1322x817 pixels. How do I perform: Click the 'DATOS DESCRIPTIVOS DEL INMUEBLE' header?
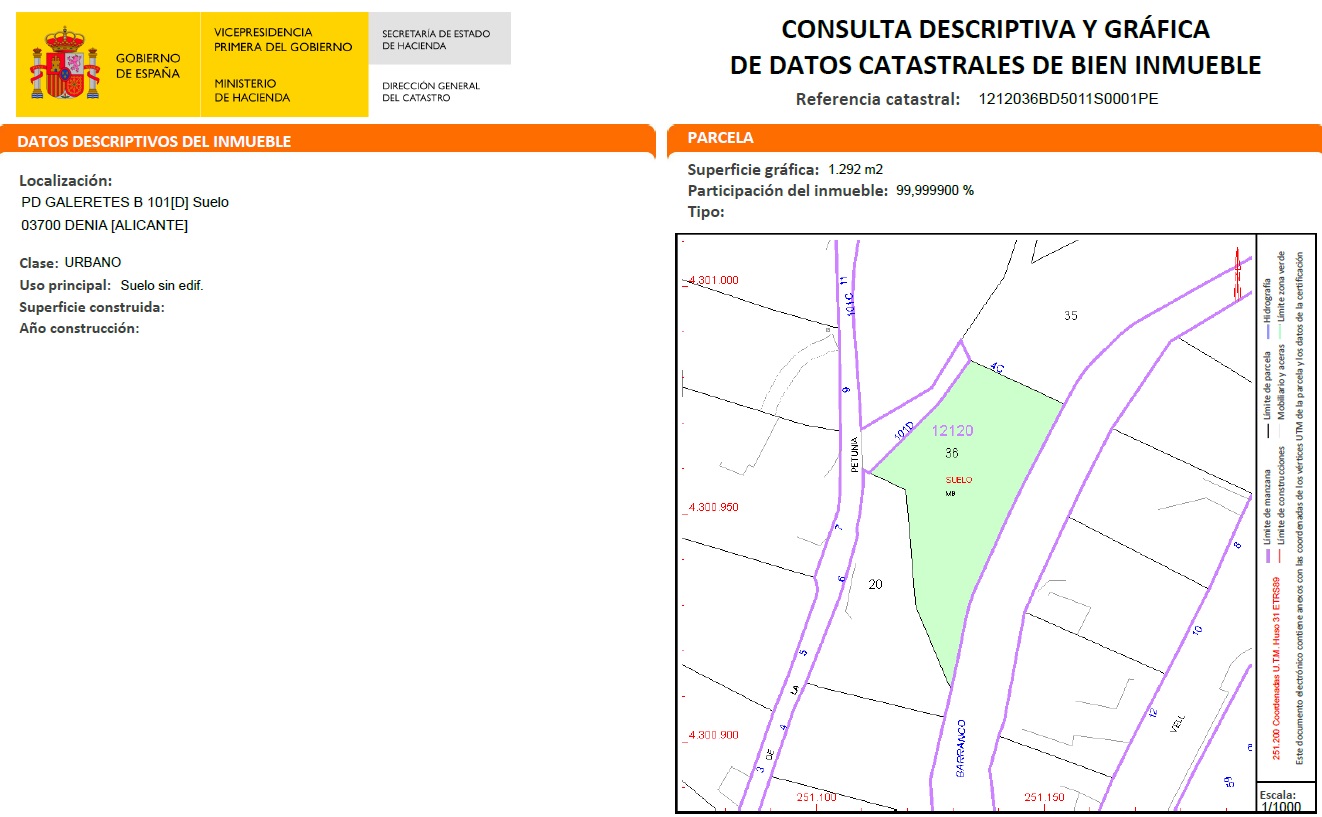point(154,142)
